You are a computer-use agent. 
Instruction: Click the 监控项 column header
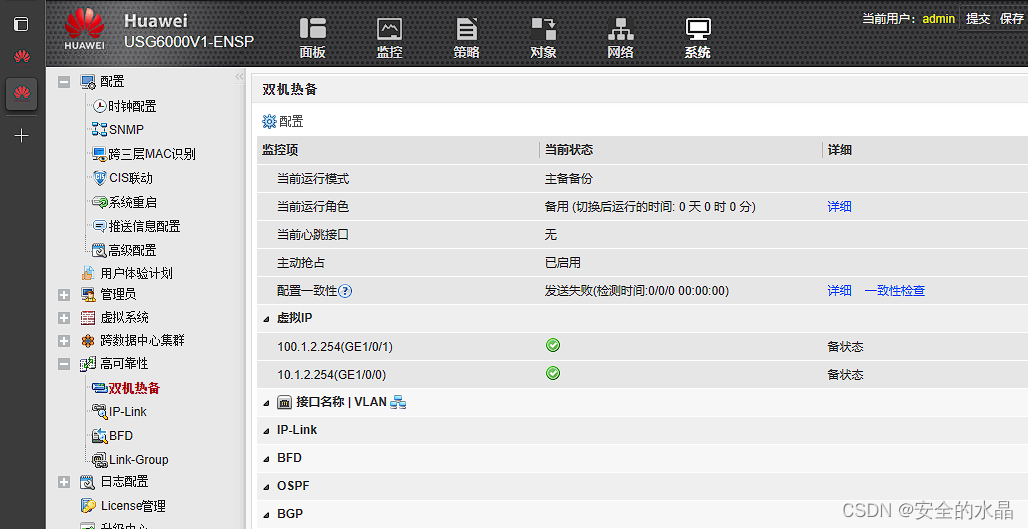280,150
